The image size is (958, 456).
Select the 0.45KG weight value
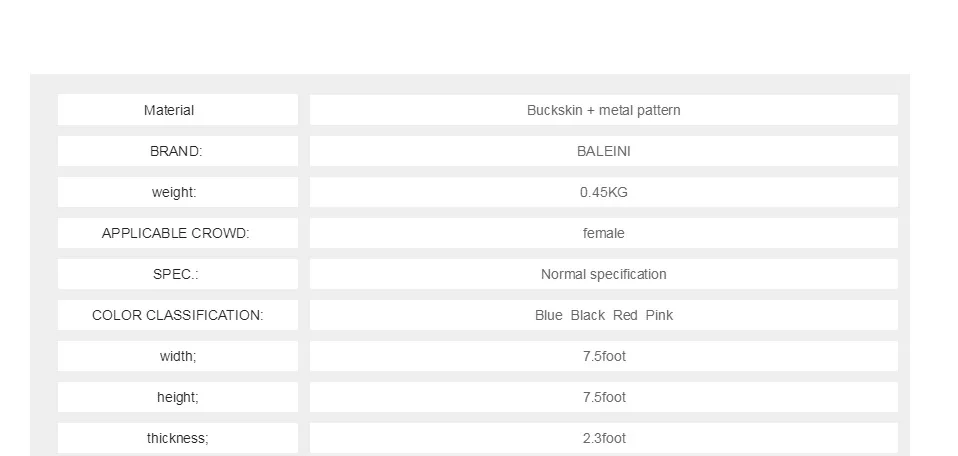(604, 192)
